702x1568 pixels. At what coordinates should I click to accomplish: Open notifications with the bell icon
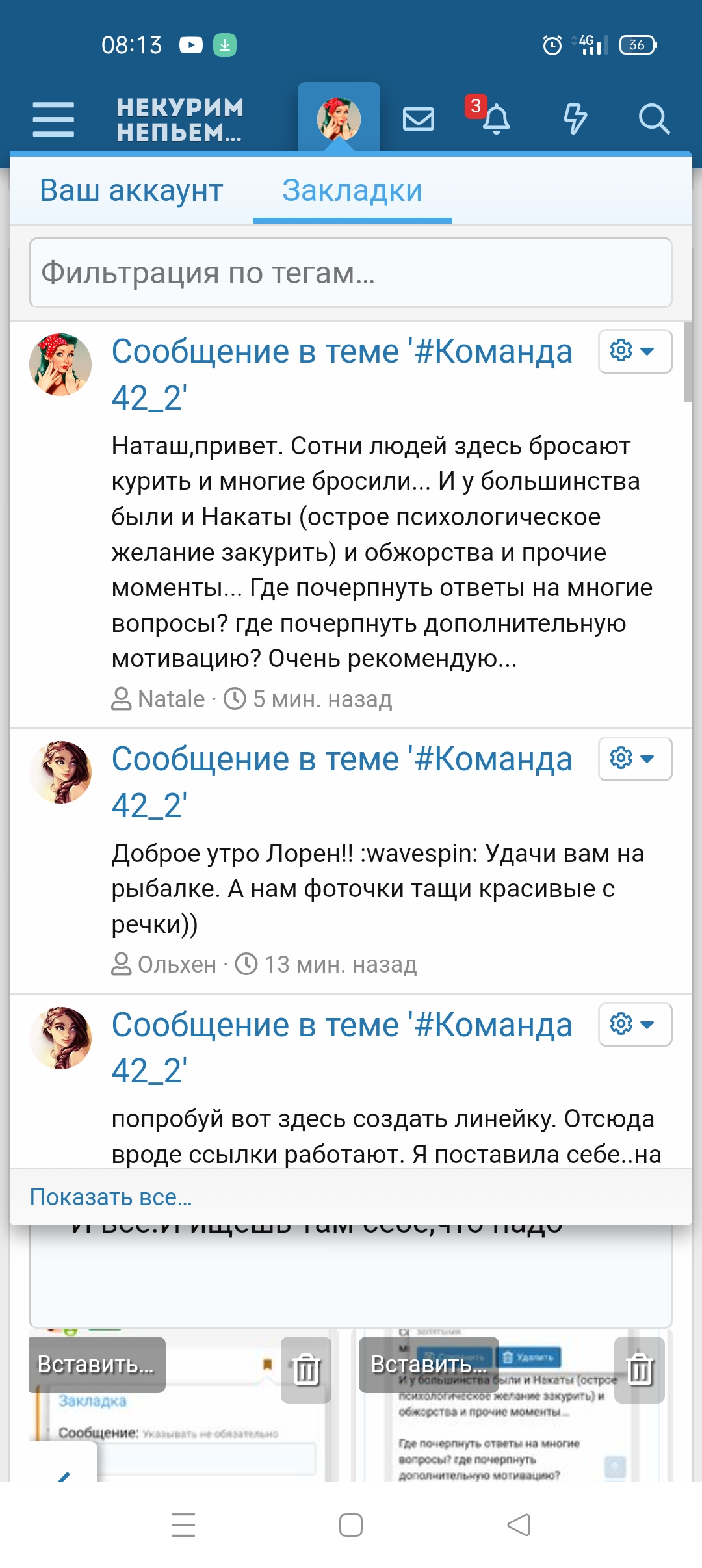[497, 119]
